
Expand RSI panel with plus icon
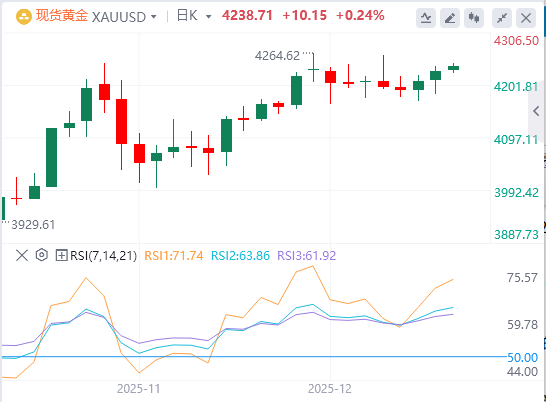click(x=61, y=255)
